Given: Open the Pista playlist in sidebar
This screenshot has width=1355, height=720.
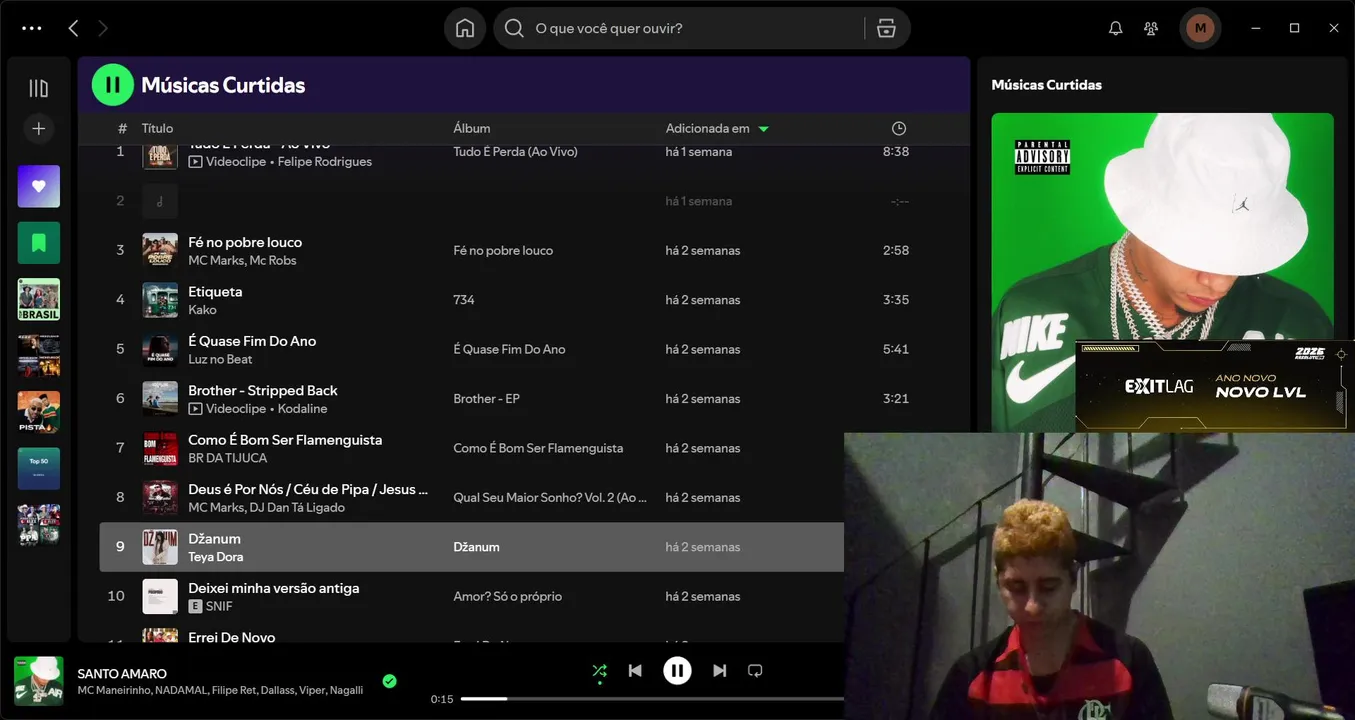Looking at the screenshot, I should [x=39, y=411].
